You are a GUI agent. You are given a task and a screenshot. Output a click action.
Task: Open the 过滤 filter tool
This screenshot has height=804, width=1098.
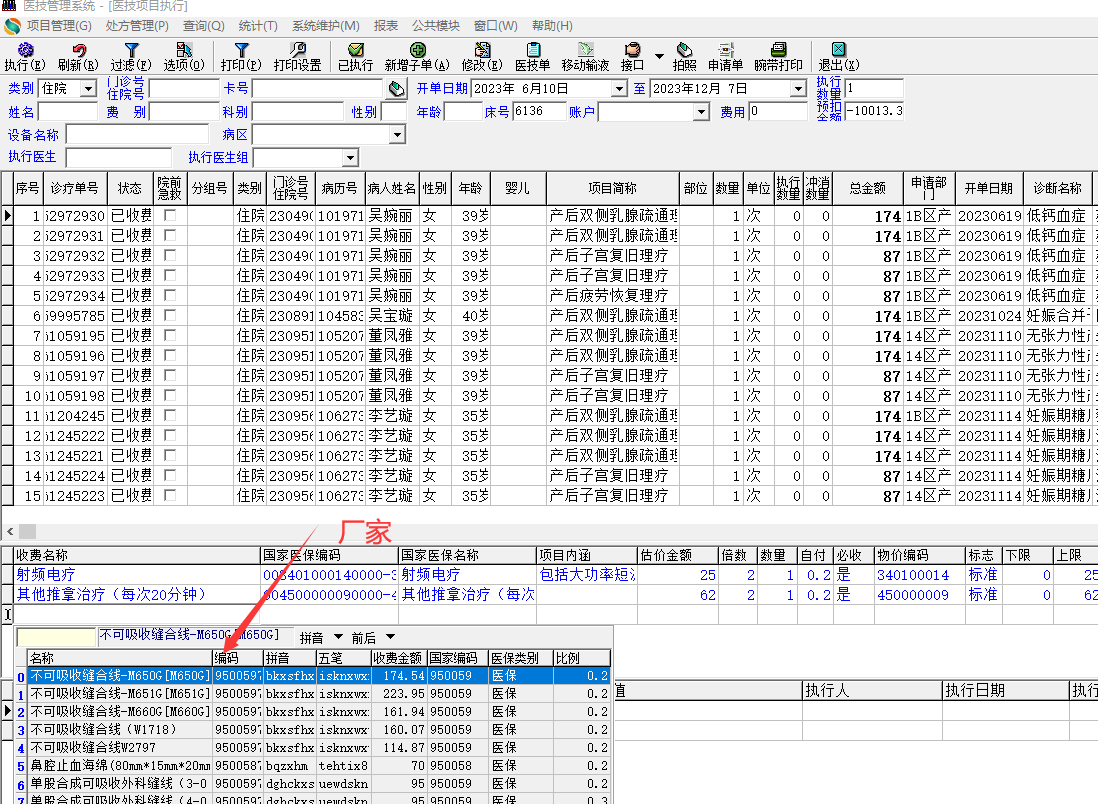tap(131, 56)
